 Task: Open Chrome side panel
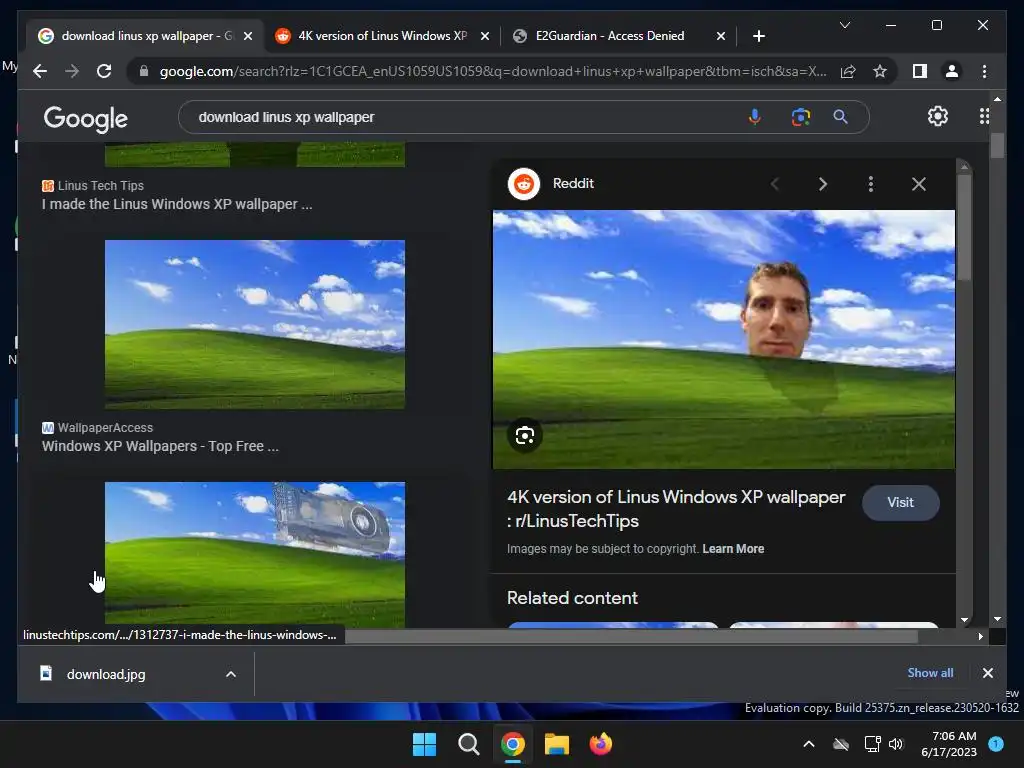tap(920, 71)
